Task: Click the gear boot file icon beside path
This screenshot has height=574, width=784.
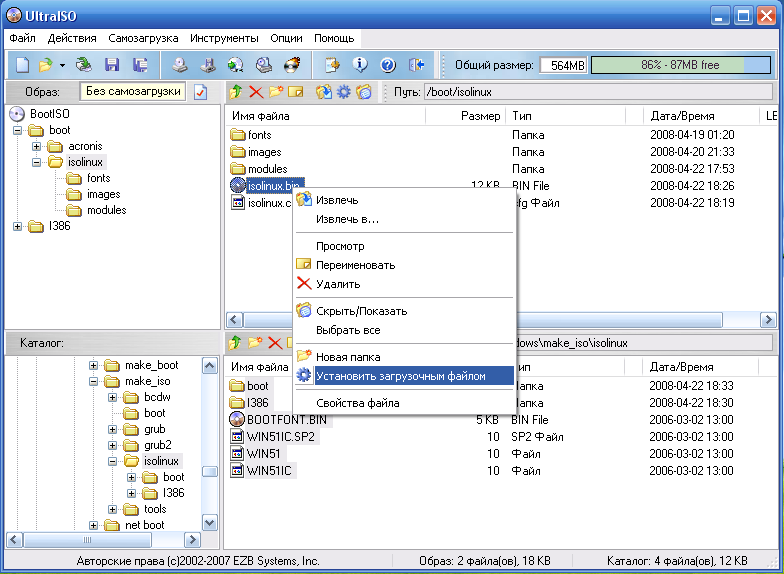Action: coord(344,92)
